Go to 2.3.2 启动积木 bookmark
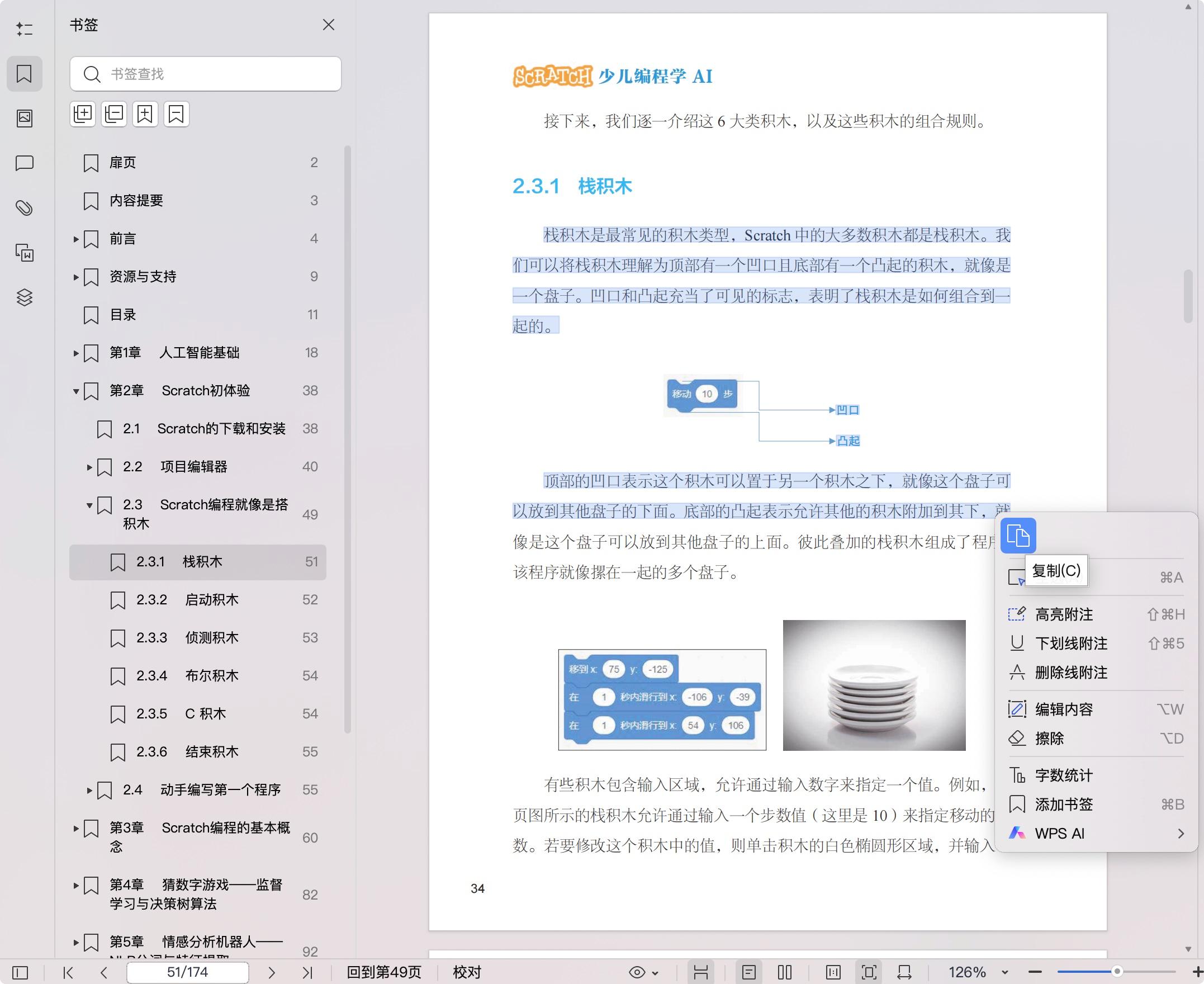1204x984 pixels. coord(198,600)
